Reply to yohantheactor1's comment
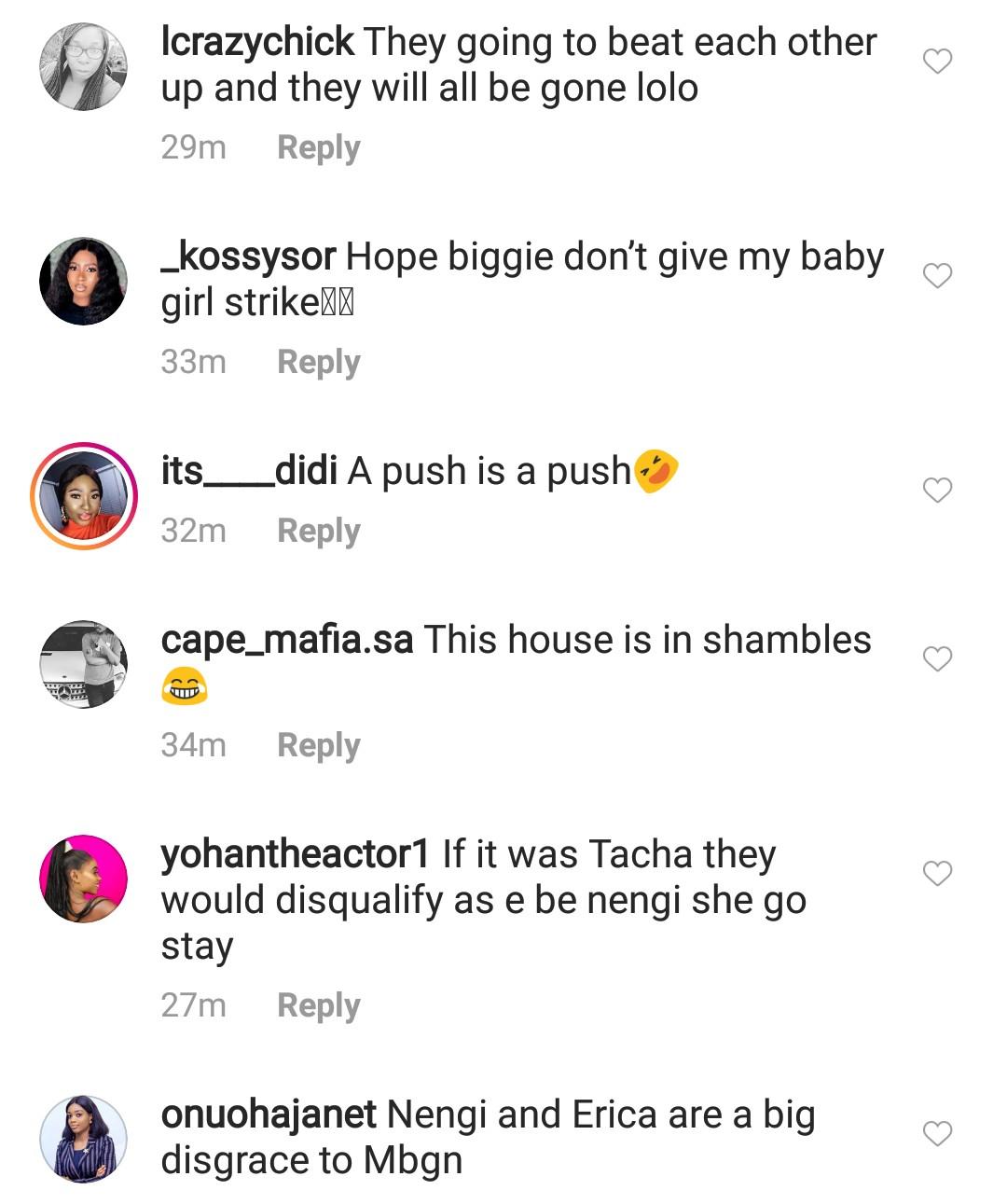The image size is (1007, 1204). [318, 1005]
